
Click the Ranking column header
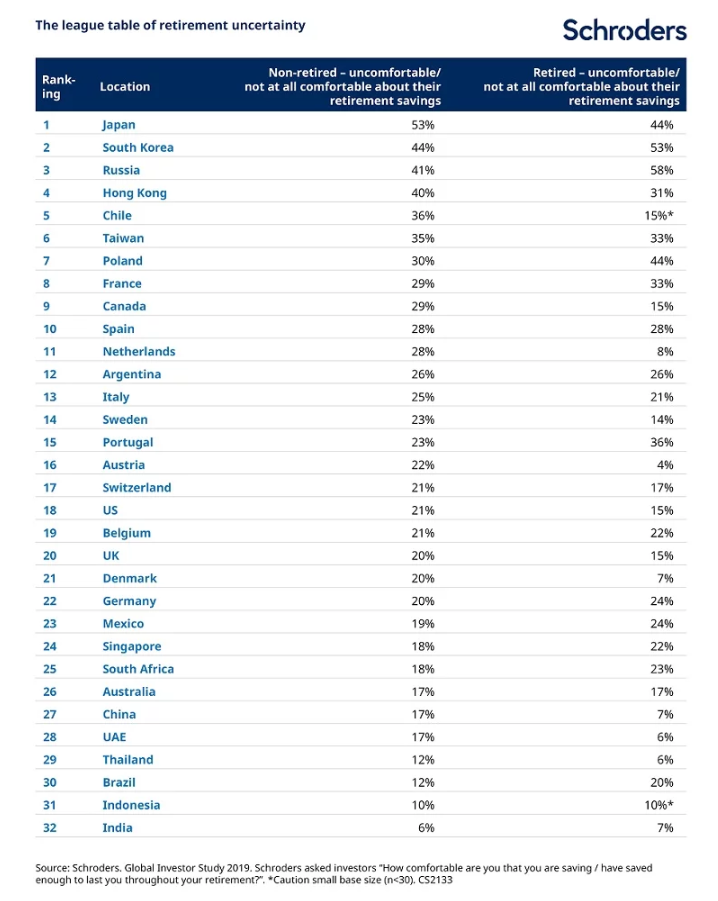59,87
